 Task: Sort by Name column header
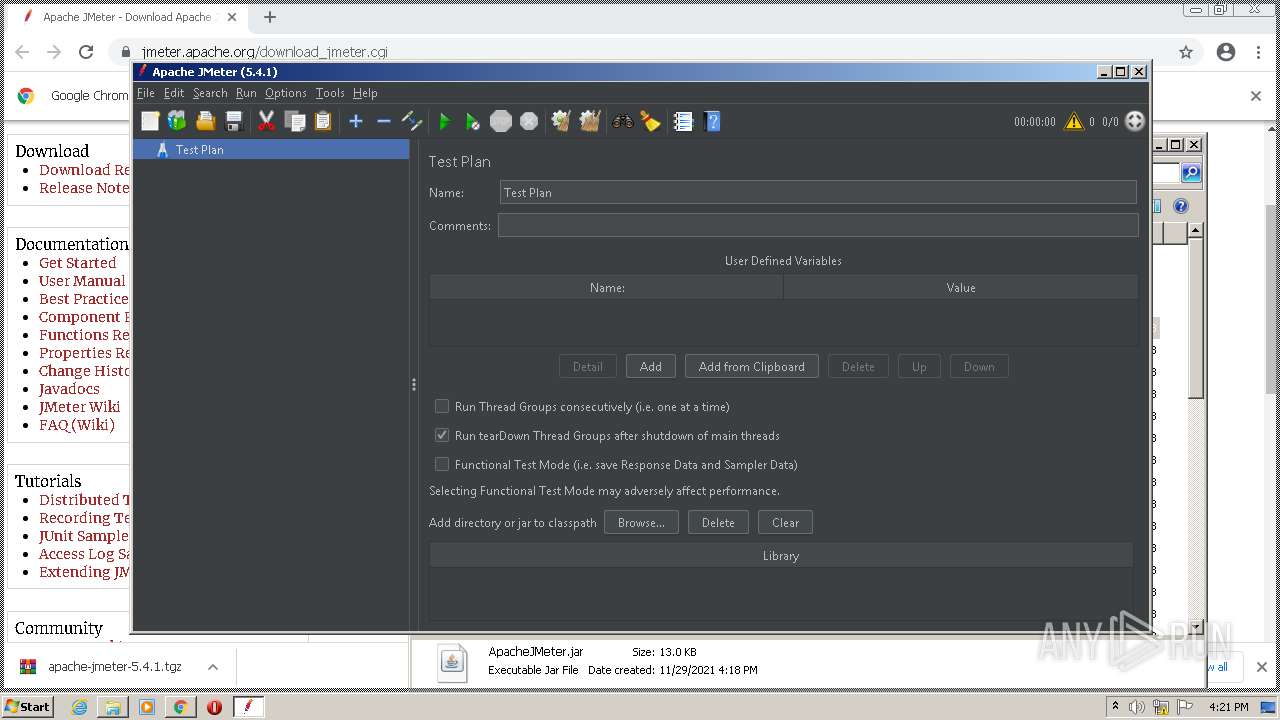[x=607, y=287]
